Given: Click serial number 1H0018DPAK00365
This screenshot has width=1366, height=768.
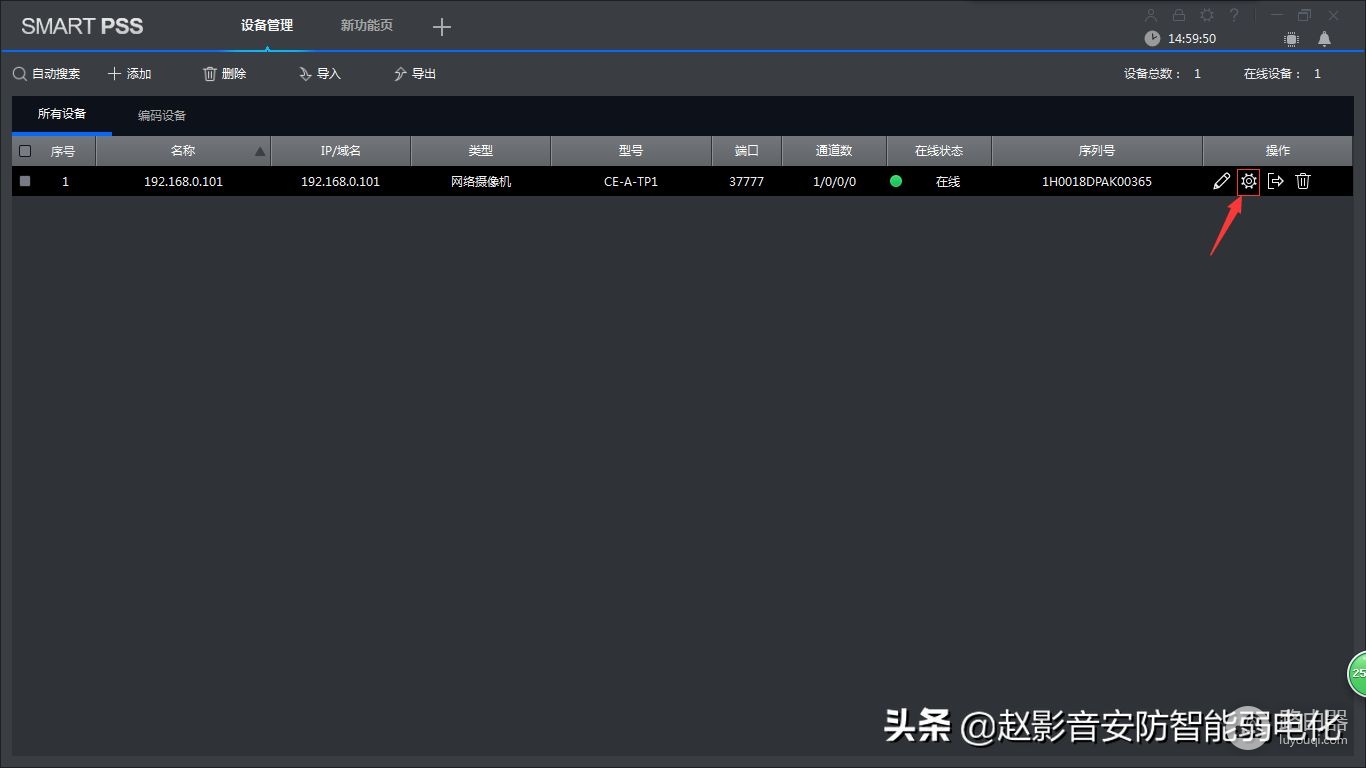Looking at the screenshot, I should pyautogui.click(x=1097, y=182).
